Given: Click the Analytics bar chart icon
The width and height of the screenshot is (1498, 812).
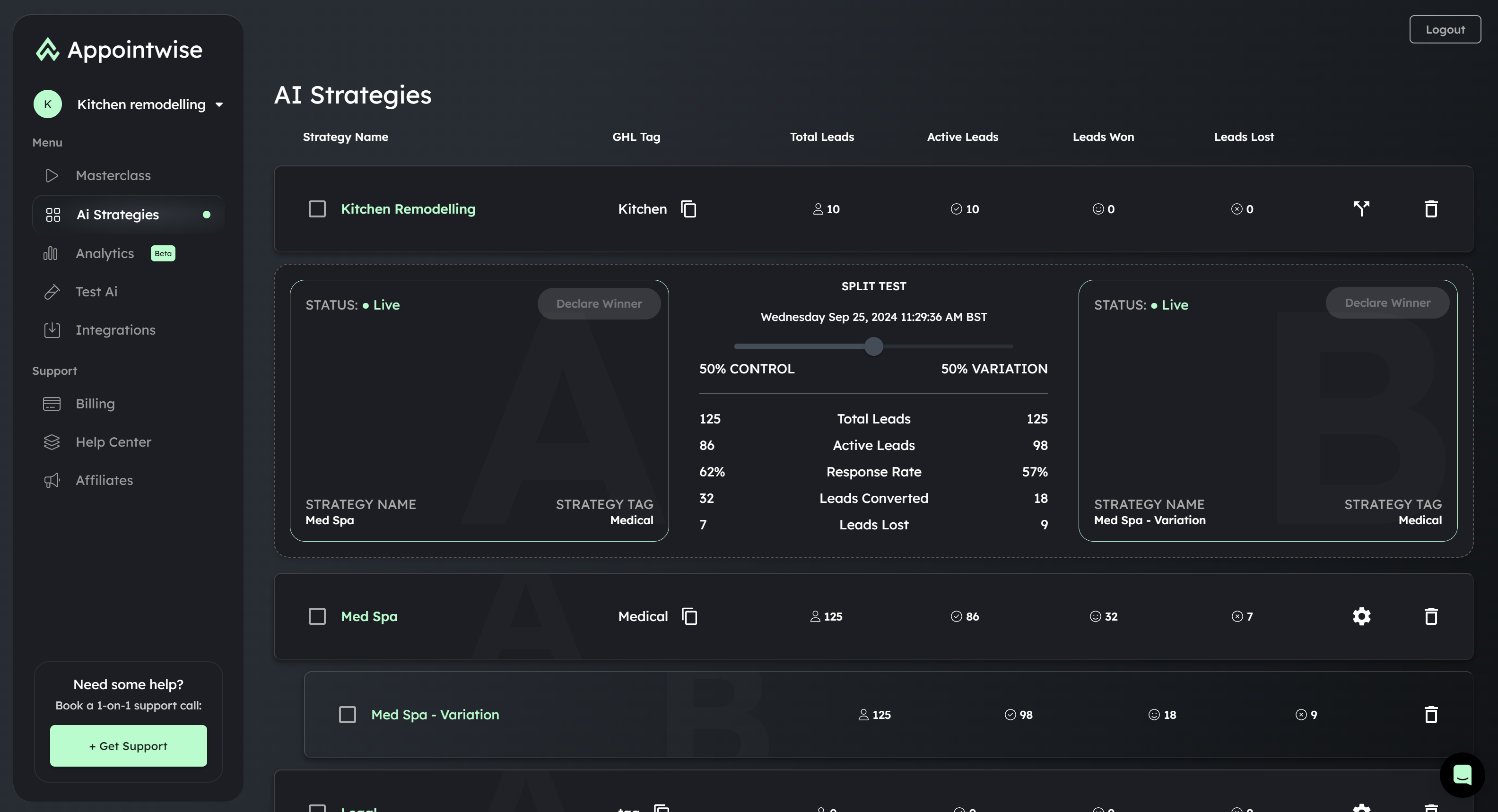Looking at the screenshot, I should coord(51,253).
